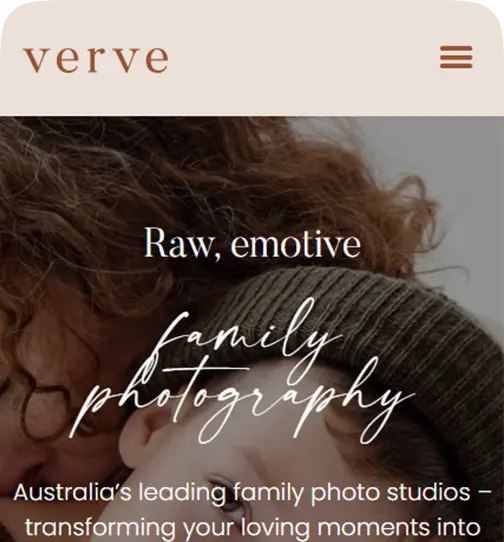Select the "Raw, emotive" heading
Viewport: 504px width, 542px height.
252,243
